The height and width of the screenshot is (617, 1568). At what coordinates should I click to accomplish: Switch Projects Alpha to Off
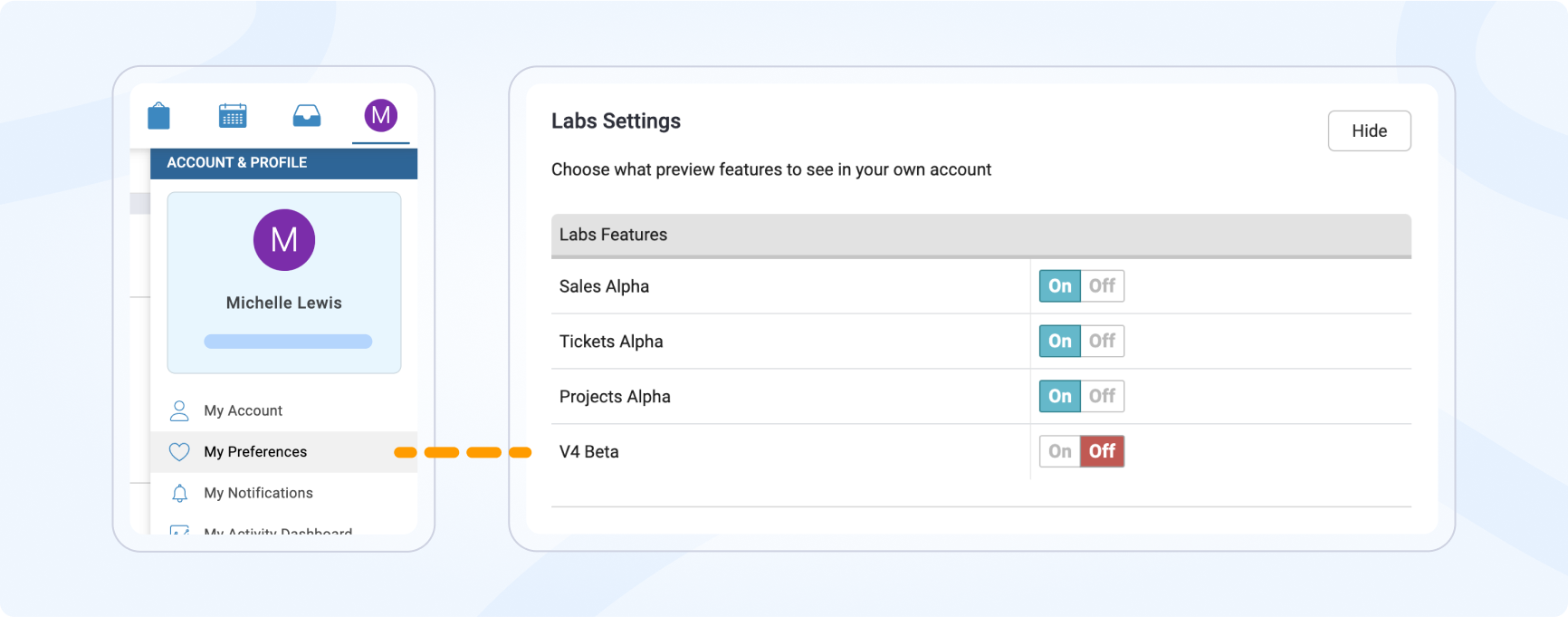point(1102,396)
